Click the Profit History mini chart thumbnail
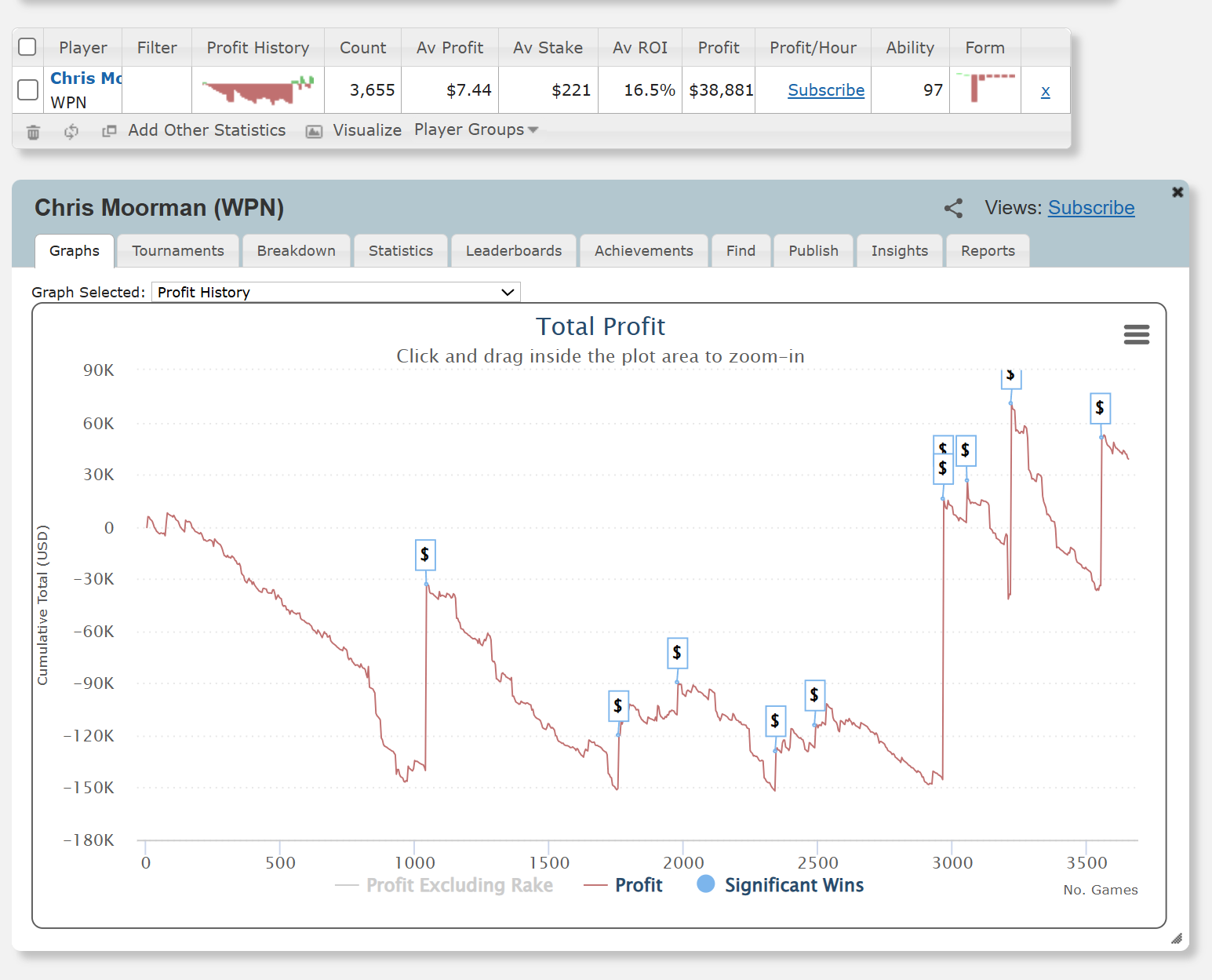Screen dimensions: 1212x980 pos(258,89)
